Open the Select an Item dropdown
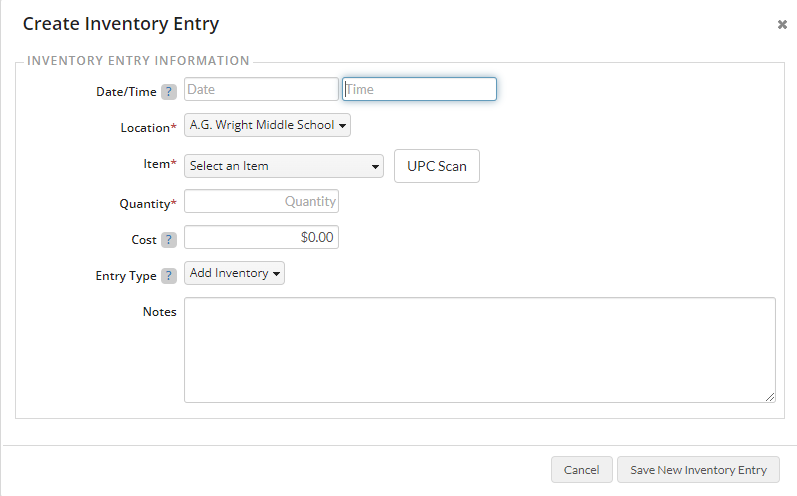 (284, 166)
